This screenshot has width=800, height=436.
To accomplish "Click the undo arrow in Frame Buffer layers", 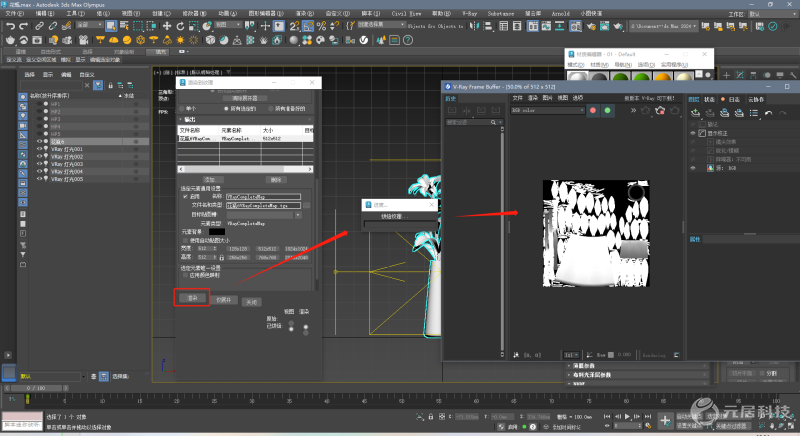I will coord(768,113).
